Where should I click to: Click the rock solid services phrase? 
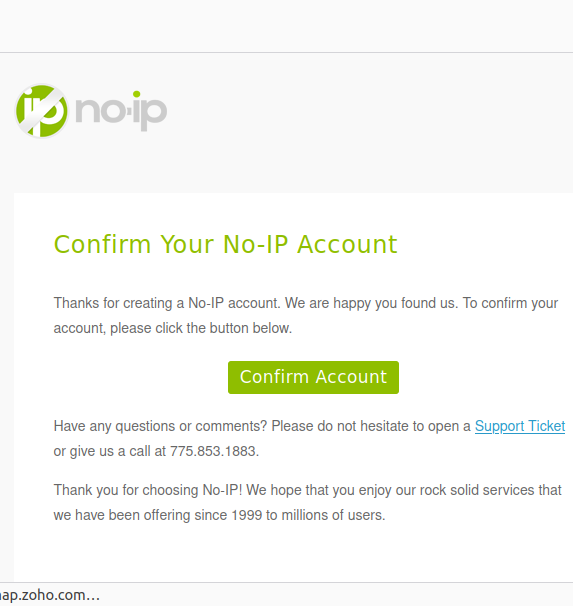click(x=478, y=490)
